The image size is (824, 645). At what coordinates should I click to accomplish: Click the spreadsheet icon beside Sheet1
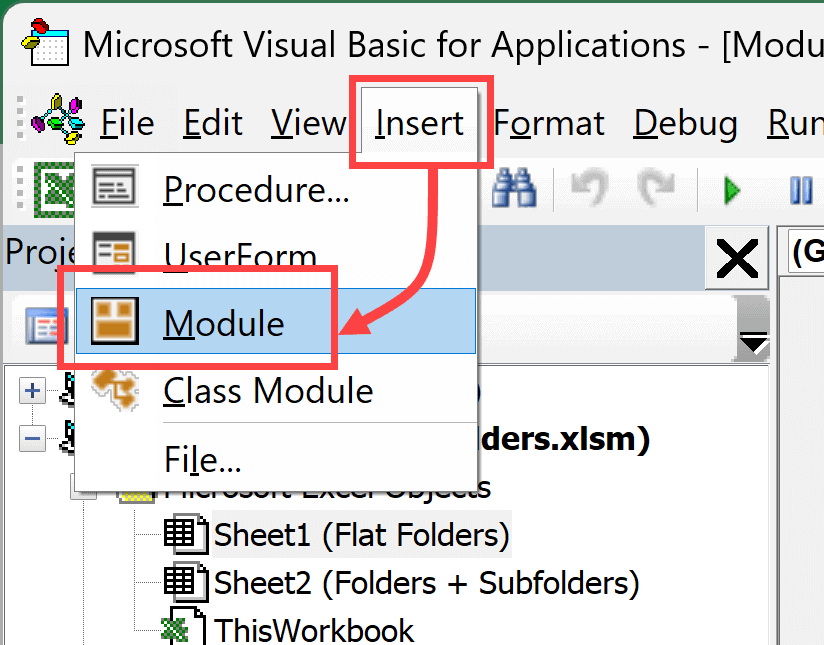(x=186, y=534)
